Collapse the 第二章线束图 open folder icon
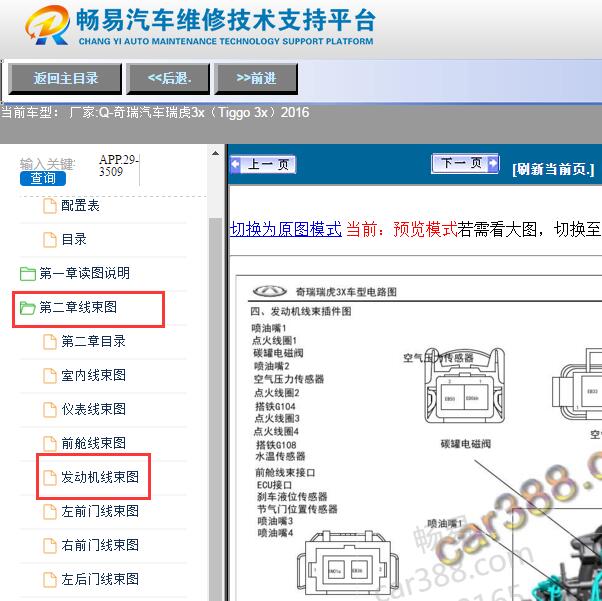Screen dimensions: 602x601 28,308
